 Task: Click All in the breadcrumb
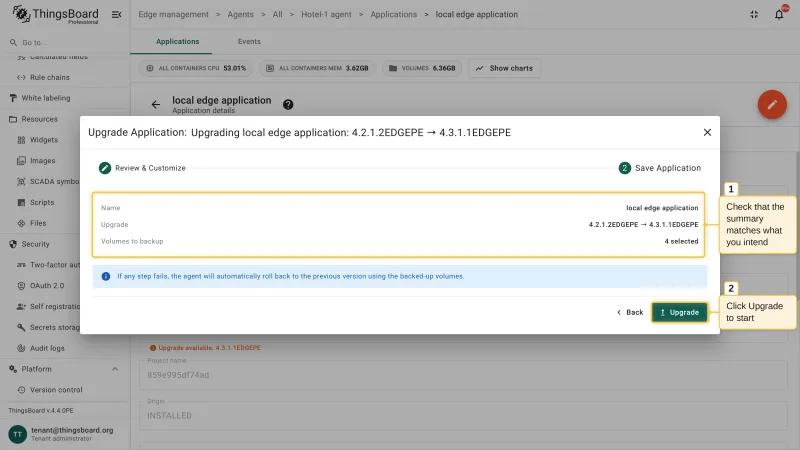pyautogui.click(x=277, y=14)
